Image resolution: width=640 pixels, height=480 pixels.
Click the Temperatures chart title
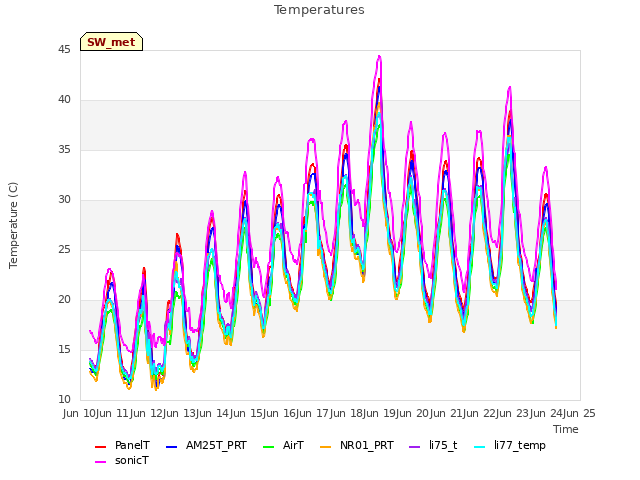(x=319, y=10)
